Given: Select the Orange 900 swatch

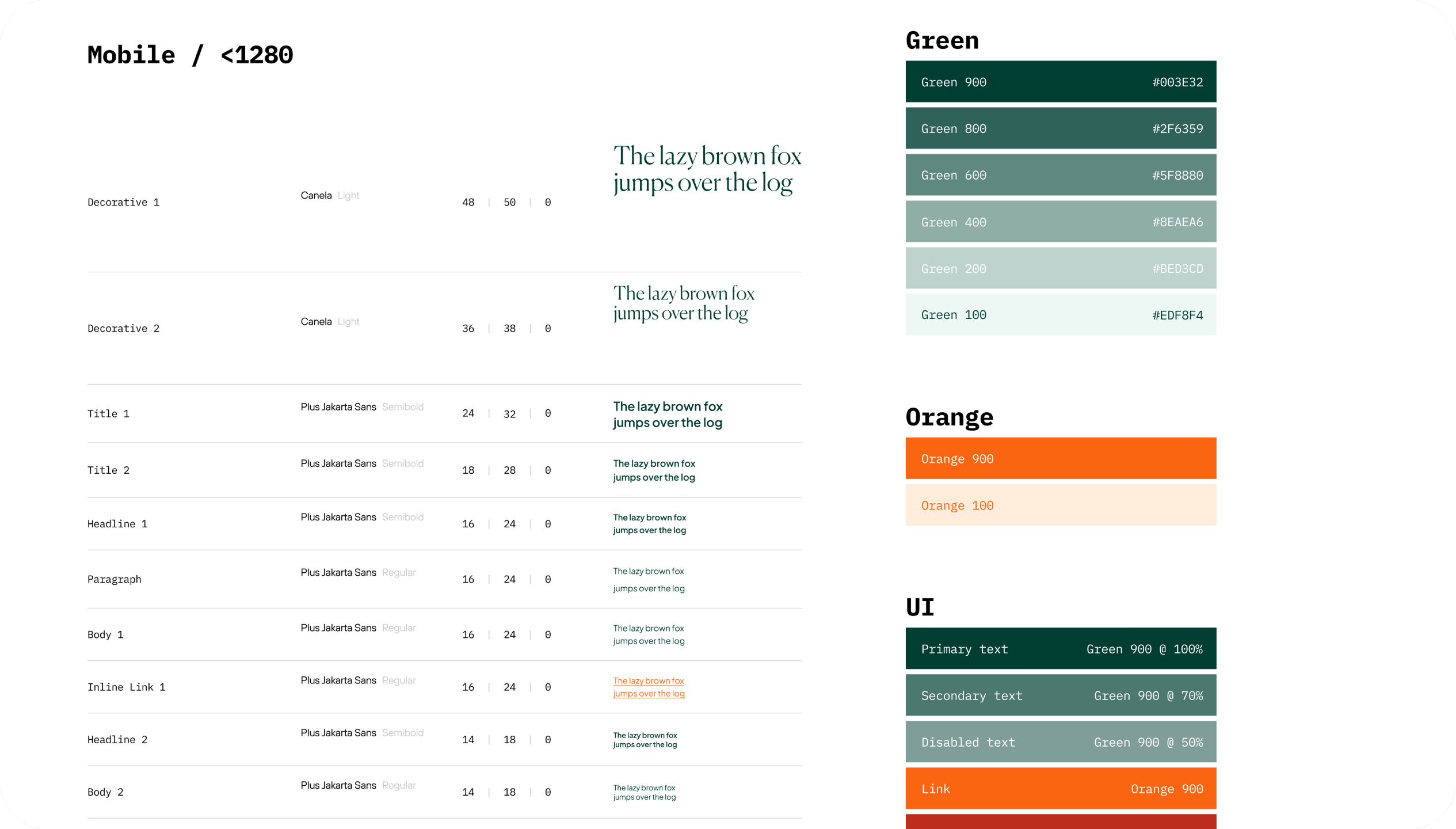Looking at the screenshot, I should (1061, 458).
